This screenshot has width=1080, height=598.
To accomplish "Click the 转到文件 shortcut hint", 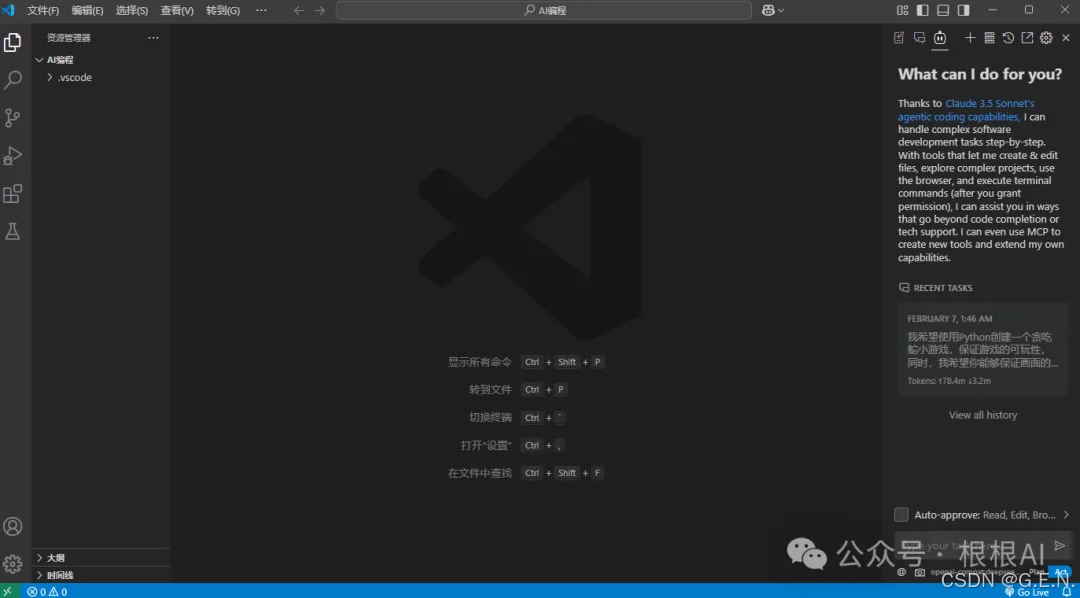I will click(490, 389).
